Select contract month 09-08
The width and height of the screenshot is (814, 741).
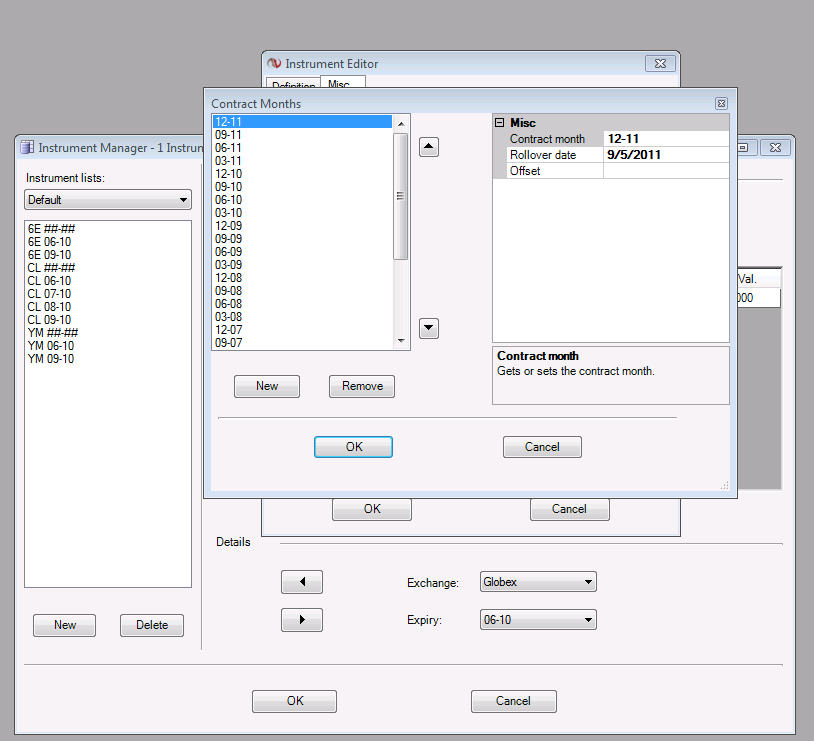[x=303, y=290]
